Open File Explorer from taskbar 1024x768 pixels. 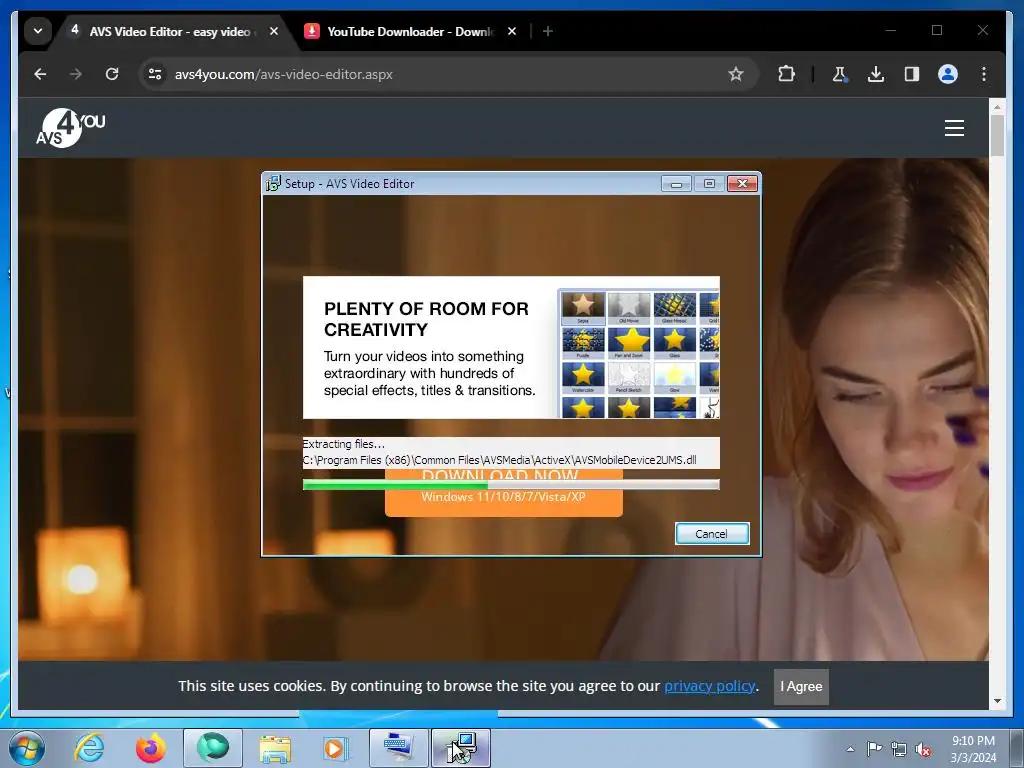(x=275, y=748)
